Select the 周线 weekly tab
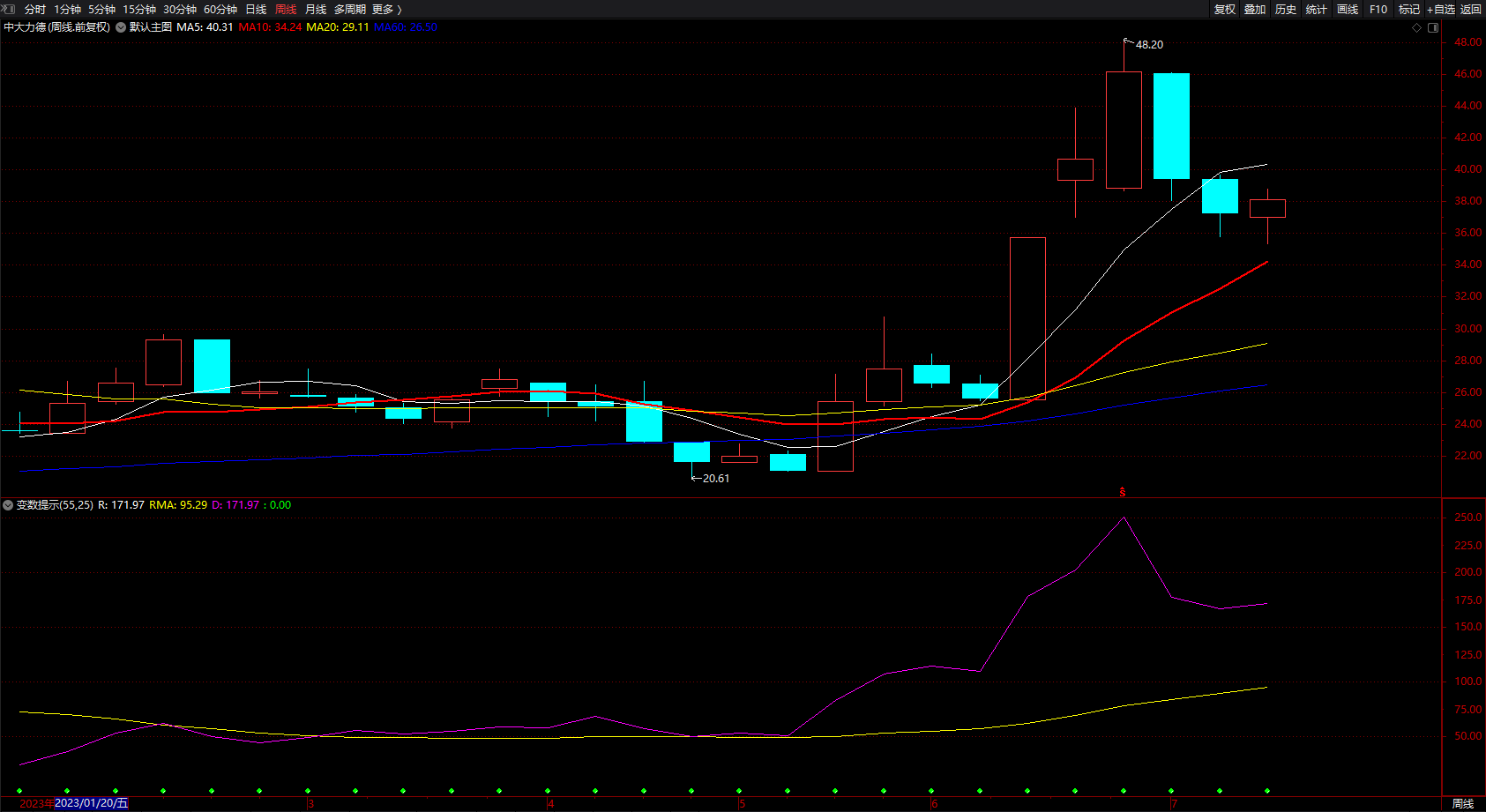This screenshot has height=812, width=1486. pyautogui.click(x=286, y=9)
